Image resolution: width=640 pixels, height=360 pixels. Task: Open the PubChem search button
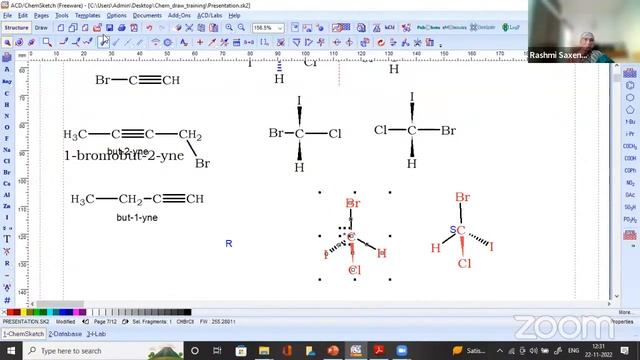click(428, 28)
